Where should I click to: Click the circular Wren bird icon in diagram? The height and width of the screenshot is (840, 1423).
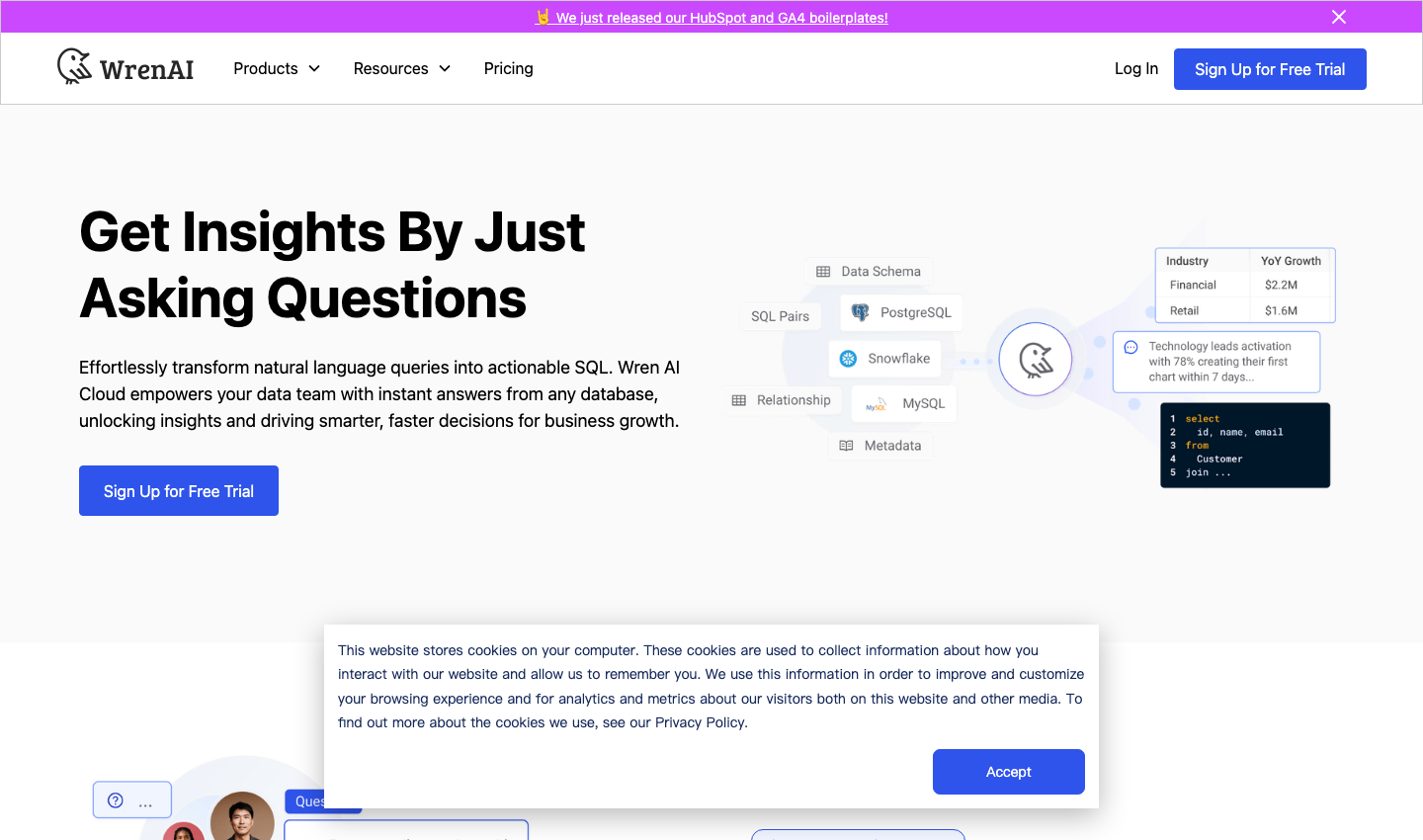(x=1036, y=360)
